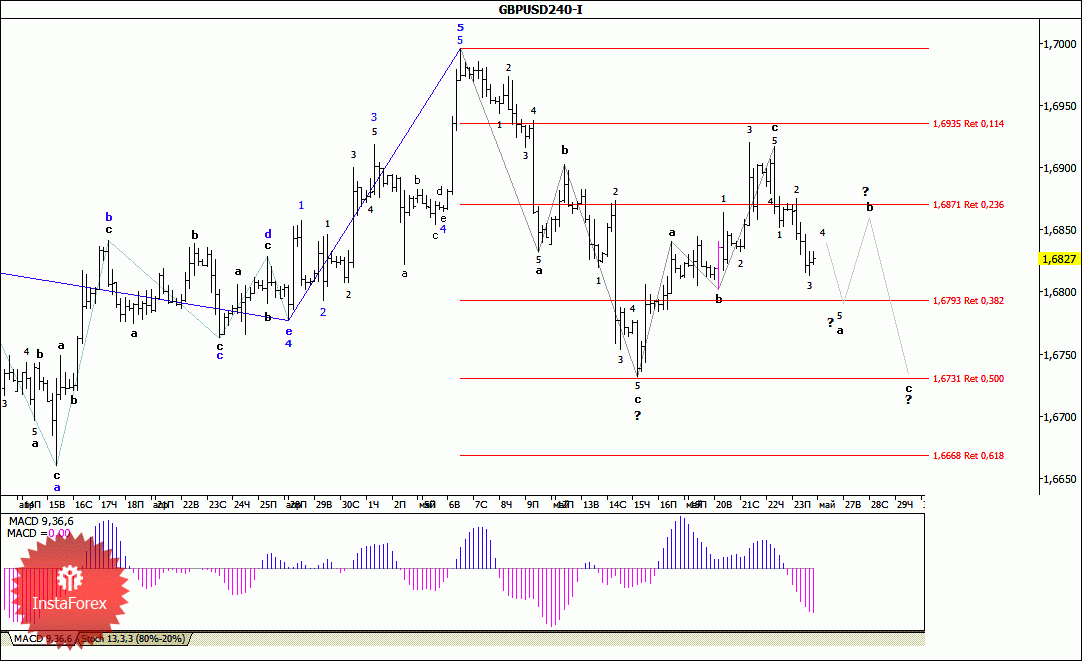The image size is (1082, 661).
Task: Click the GBPUSD240-I chart title
Action: 540,10
